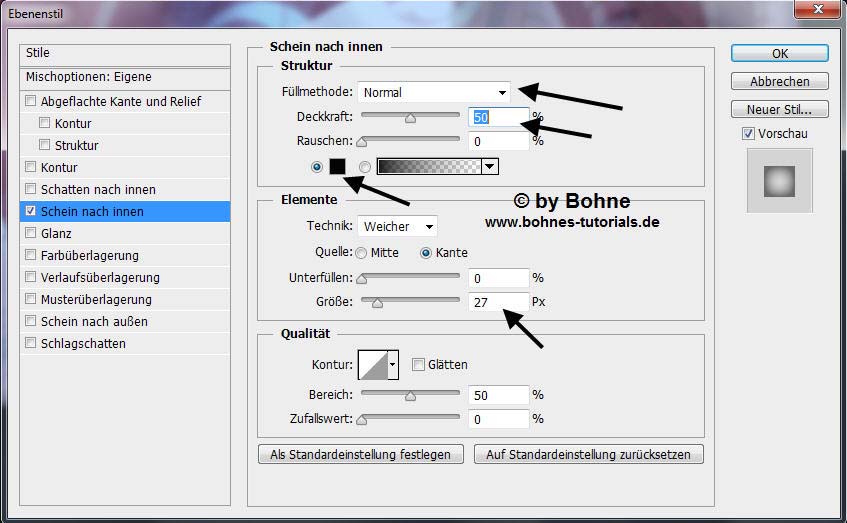Open the Füllmethode dropdown

tap(434, 92)
